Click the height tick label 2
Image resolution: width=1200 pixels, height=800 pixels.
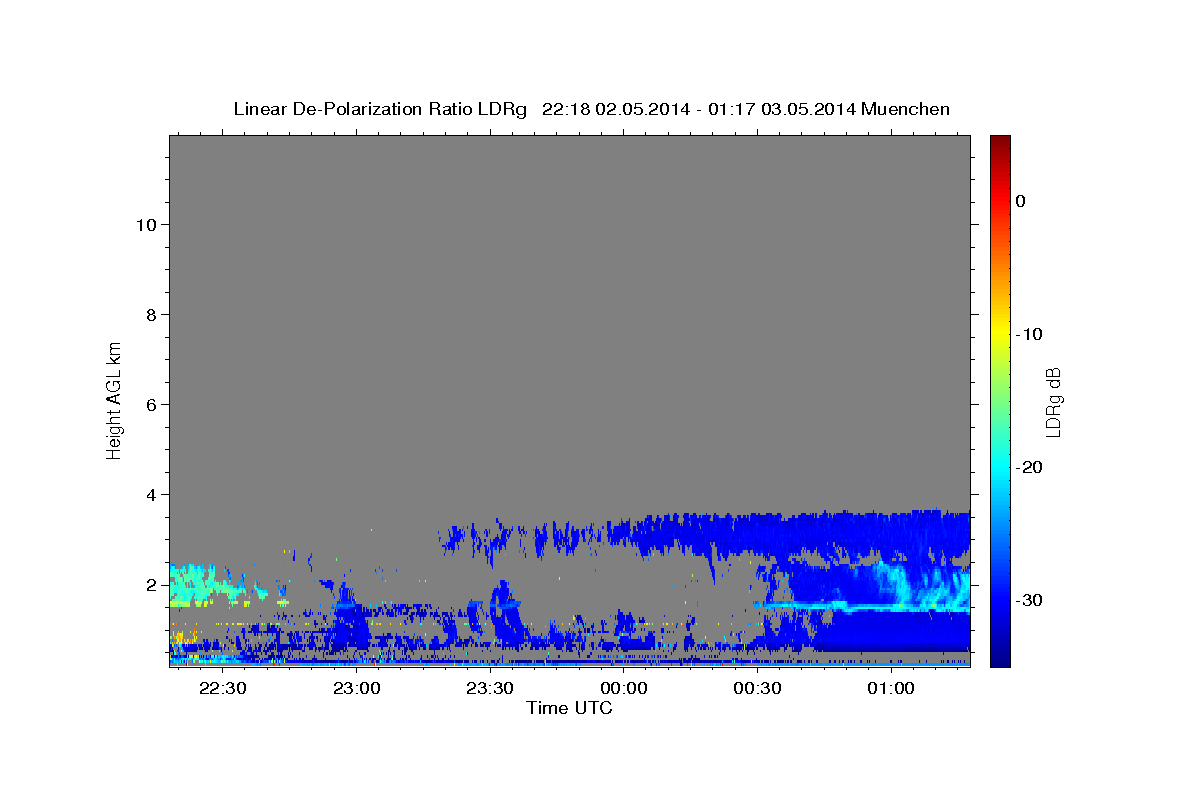[x=150, y=584]
